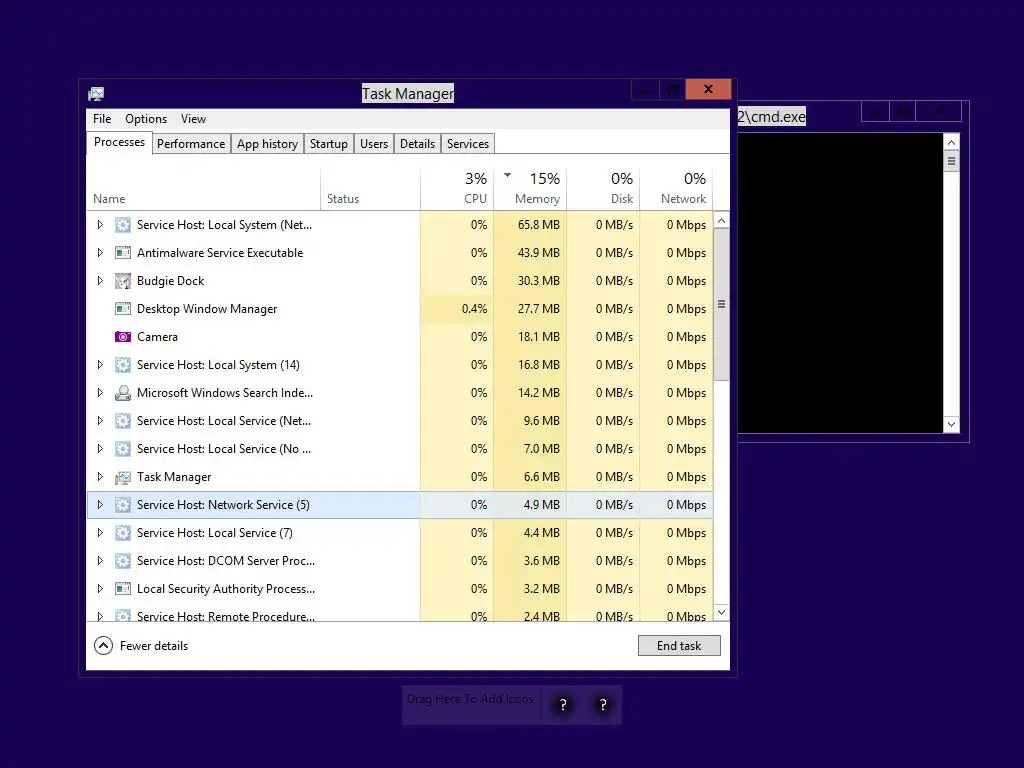The height and width of the screenshot is (768, 1024).
Task: Click the Service Host: Local Service (Net... icon
Action: pyautogui.click(x=123, y=421)
